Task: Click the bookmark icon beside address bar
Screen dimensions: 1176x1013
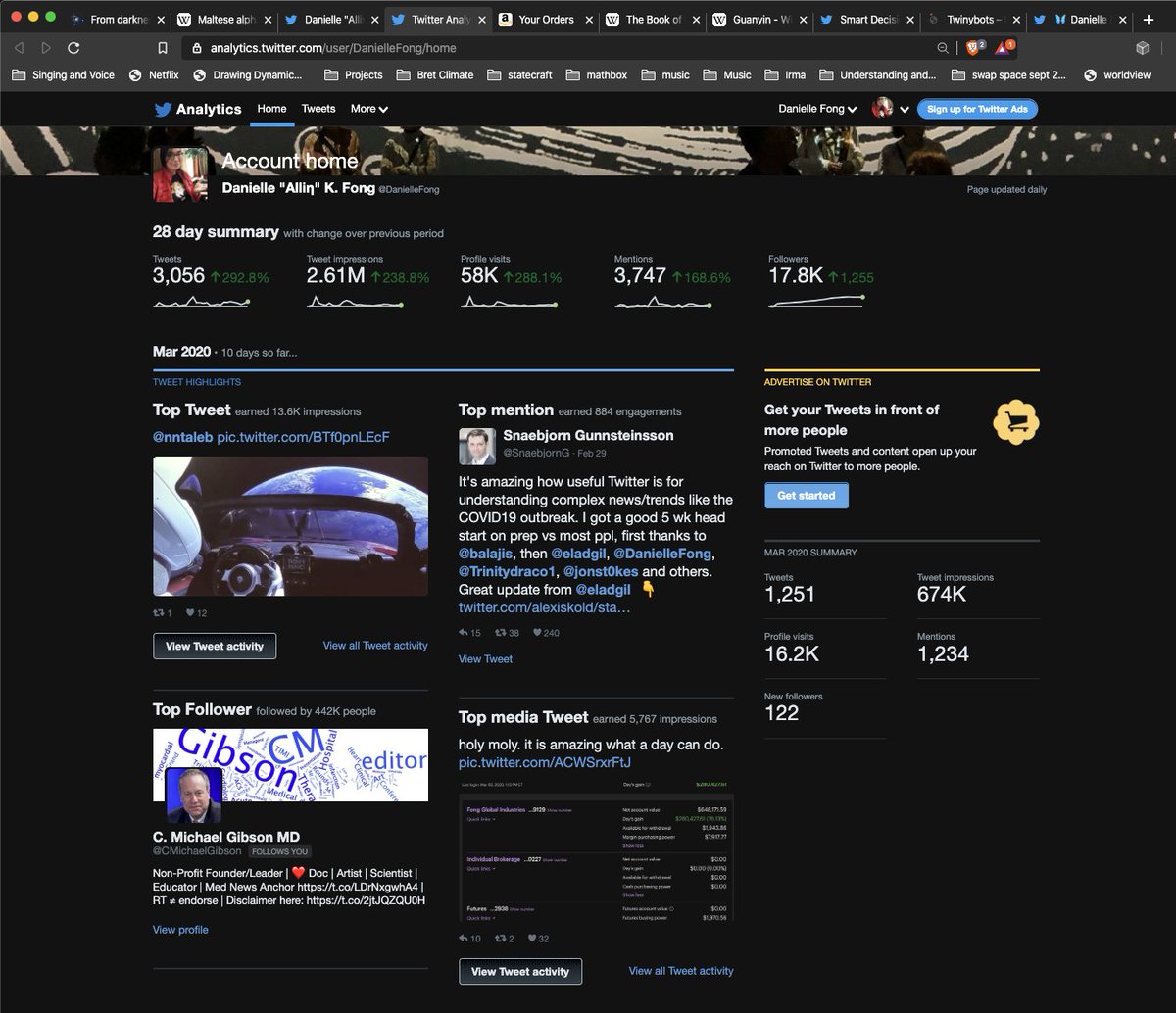Action: pyautogui.click(x=163, y=48)
